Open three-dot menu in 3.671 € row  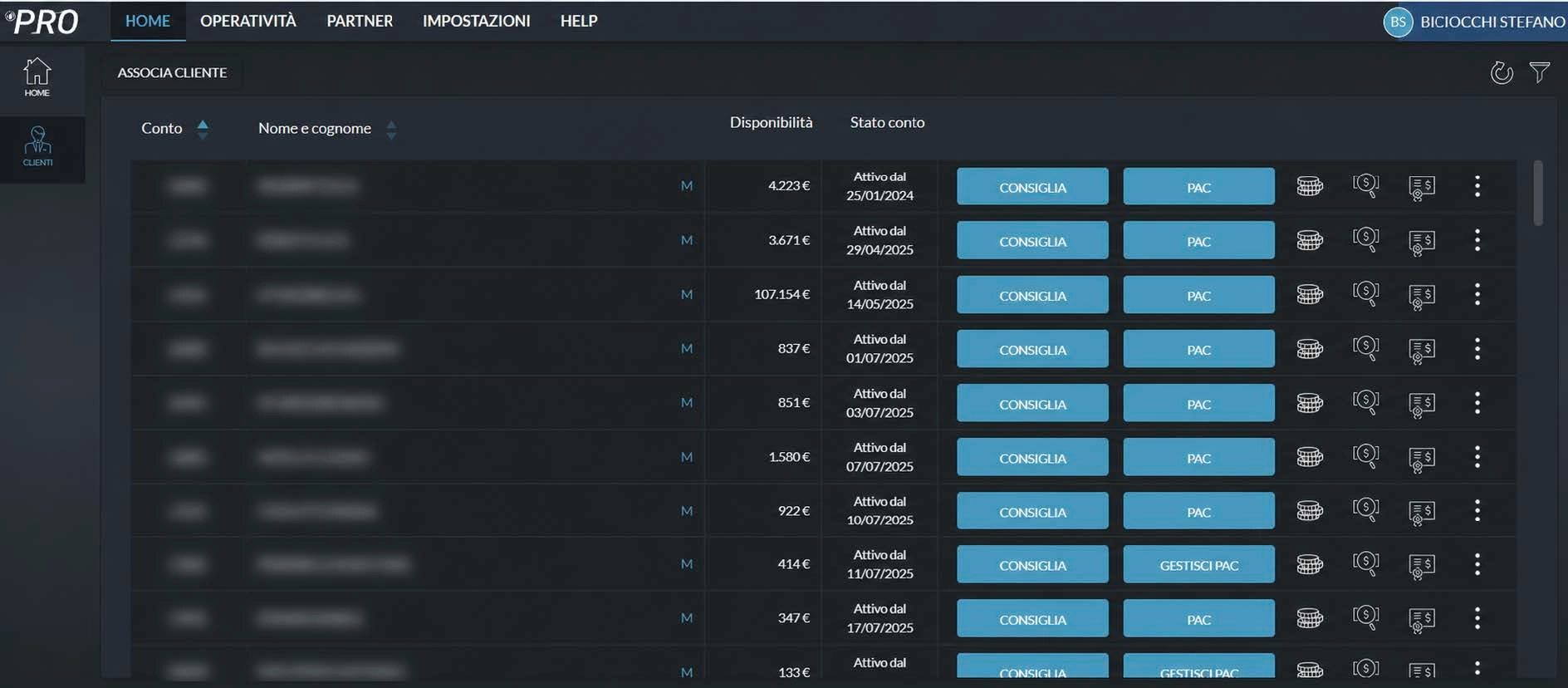pyautogui.click(x=1477, y=240)
